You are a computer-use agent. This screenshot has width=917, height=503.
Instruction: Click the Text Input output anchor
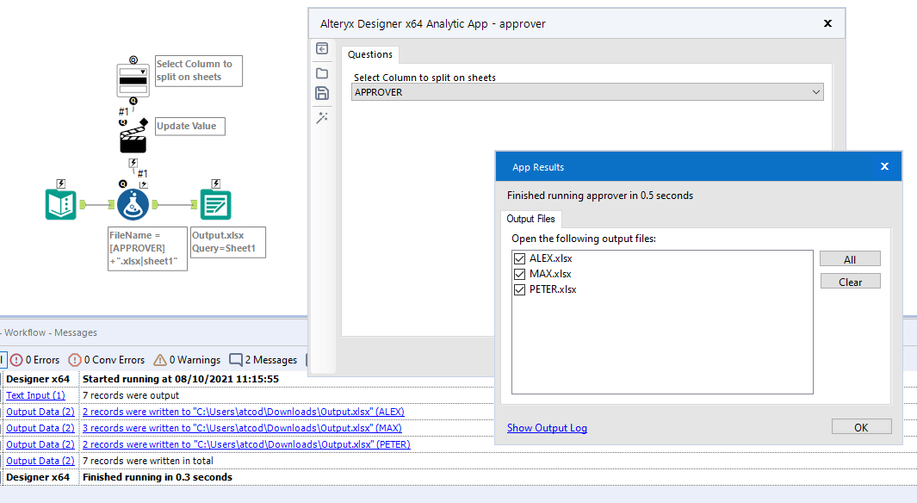(83, 205)
